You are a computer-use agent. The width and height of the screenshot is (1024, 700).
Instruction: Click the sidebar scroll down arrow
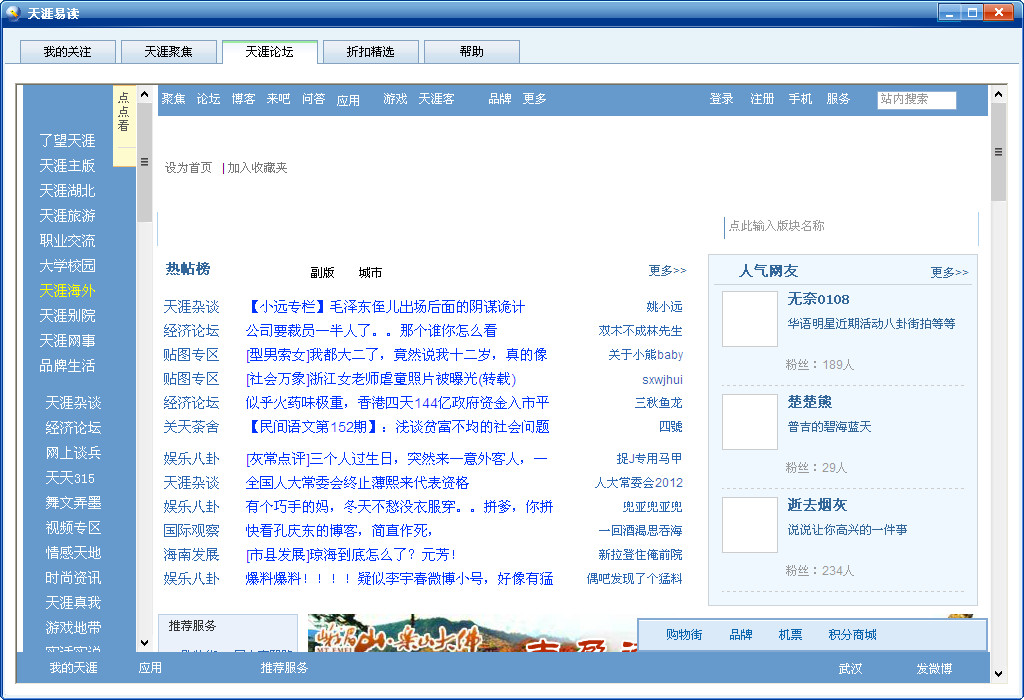click(x=144, y=643)
